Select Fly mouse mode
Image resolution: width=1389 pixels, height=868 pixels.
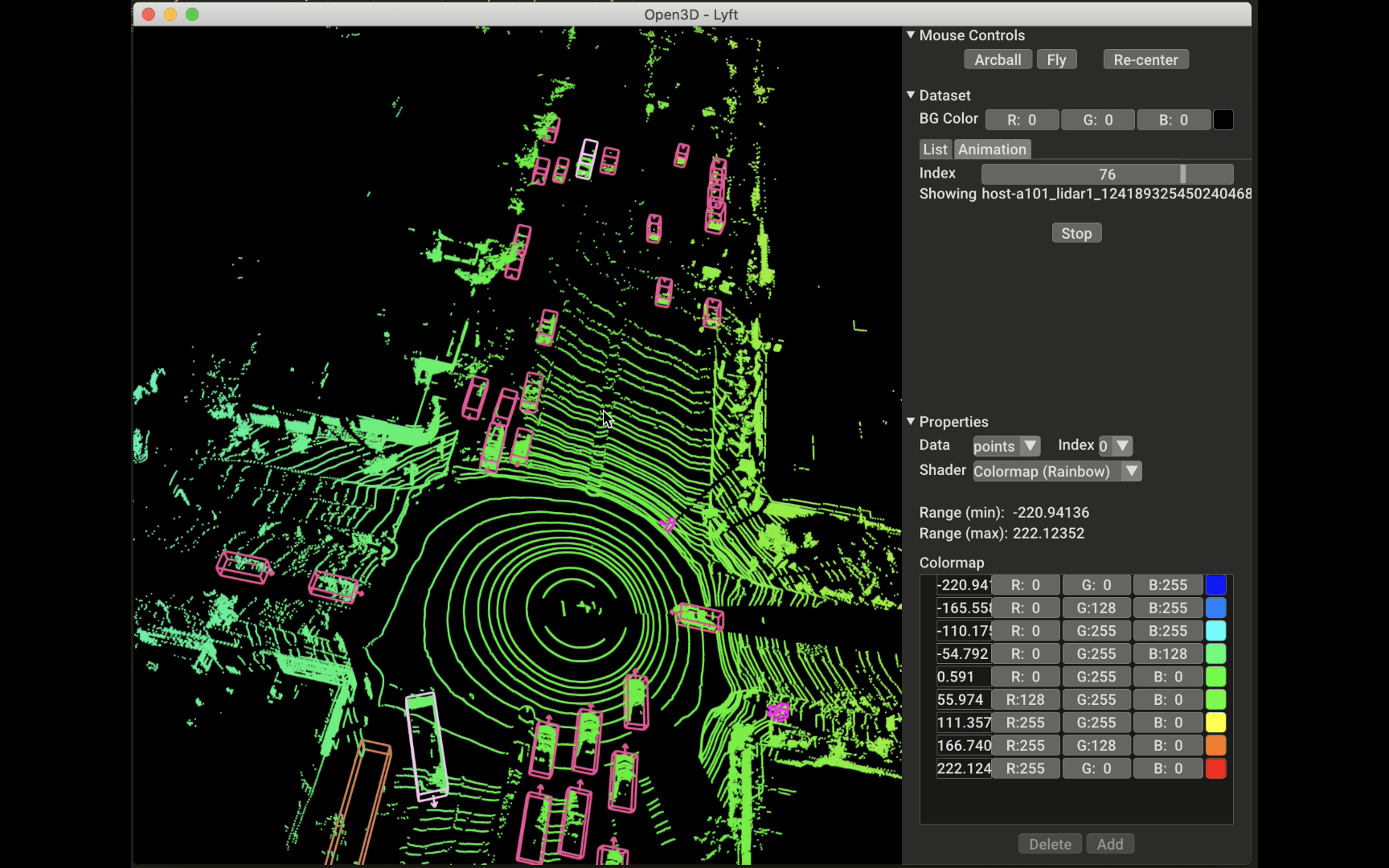click(1056, 59)
